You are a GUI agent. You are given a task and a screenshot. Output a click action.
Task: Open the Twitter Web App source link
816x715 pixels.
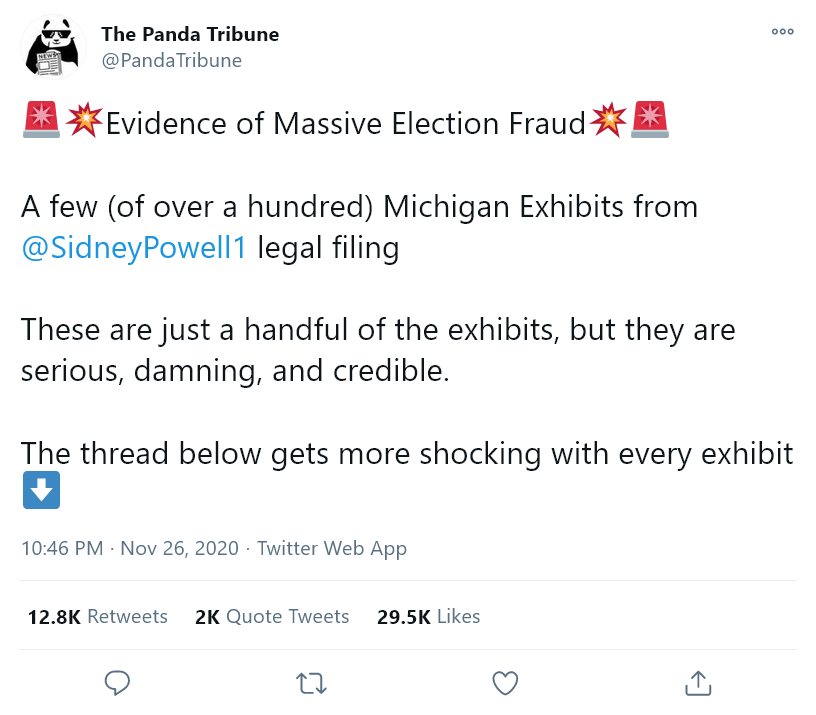coord(332,548)
